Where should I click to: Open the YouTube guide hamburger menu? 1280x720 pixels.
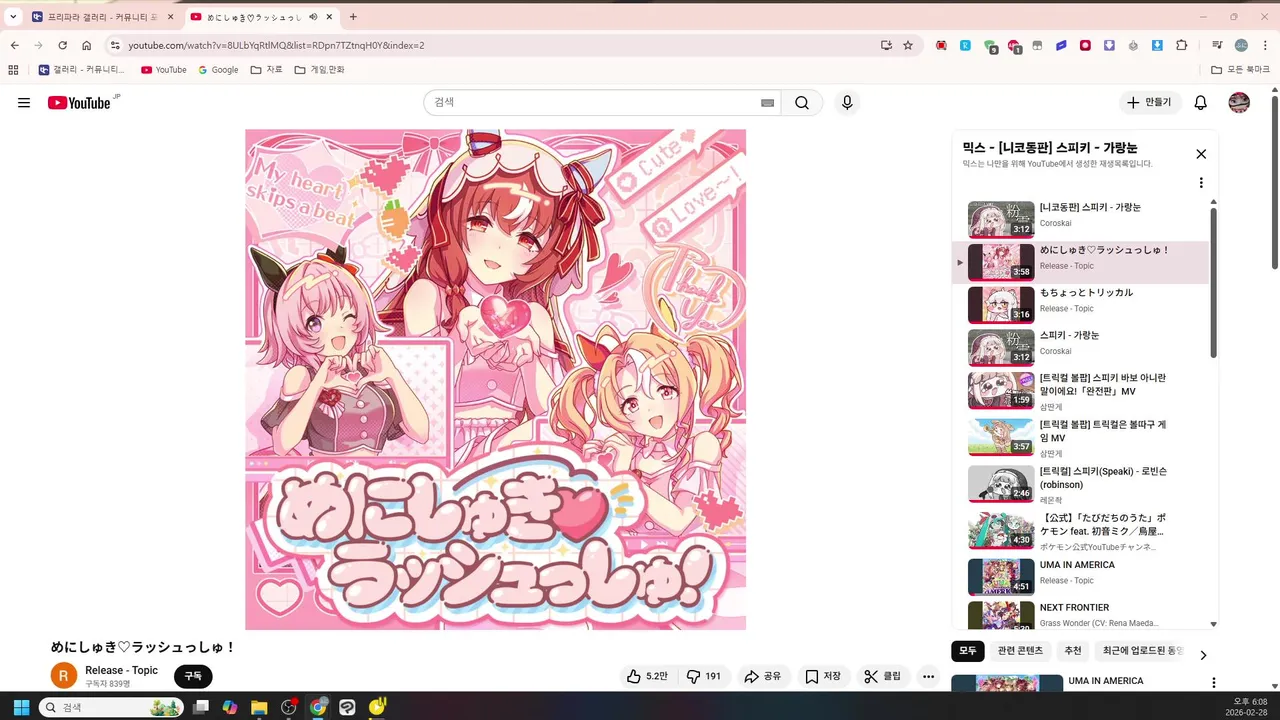click(x=24, y=103)
